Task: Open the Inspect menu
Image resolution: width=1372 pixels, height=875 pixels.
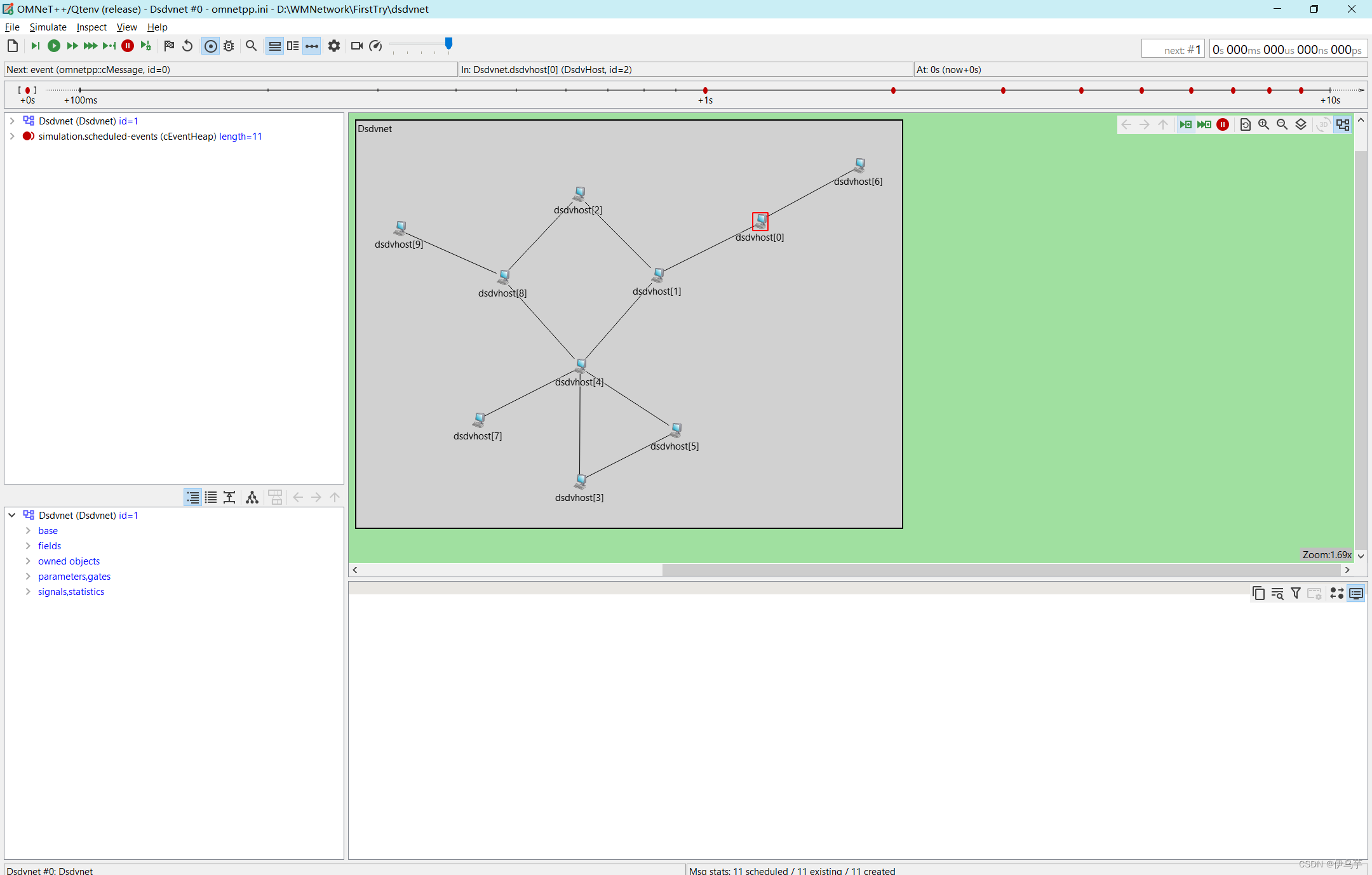Action: tap(91, 27)
